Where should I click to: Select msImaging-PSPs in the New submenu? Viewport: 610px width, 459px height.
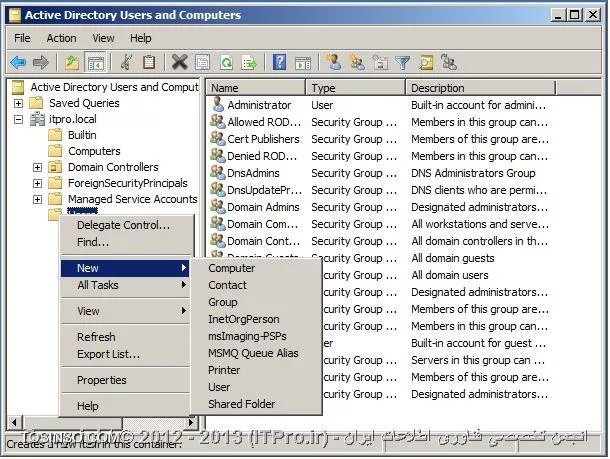[x=256, y=336]
